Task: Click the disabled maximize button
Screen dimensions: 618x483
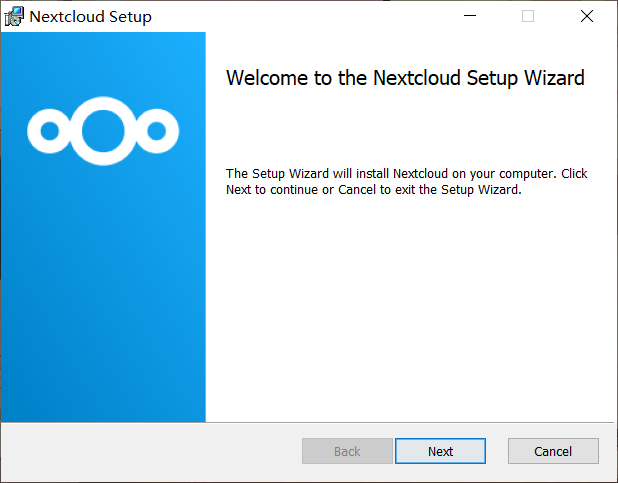Action: (528, 17)
